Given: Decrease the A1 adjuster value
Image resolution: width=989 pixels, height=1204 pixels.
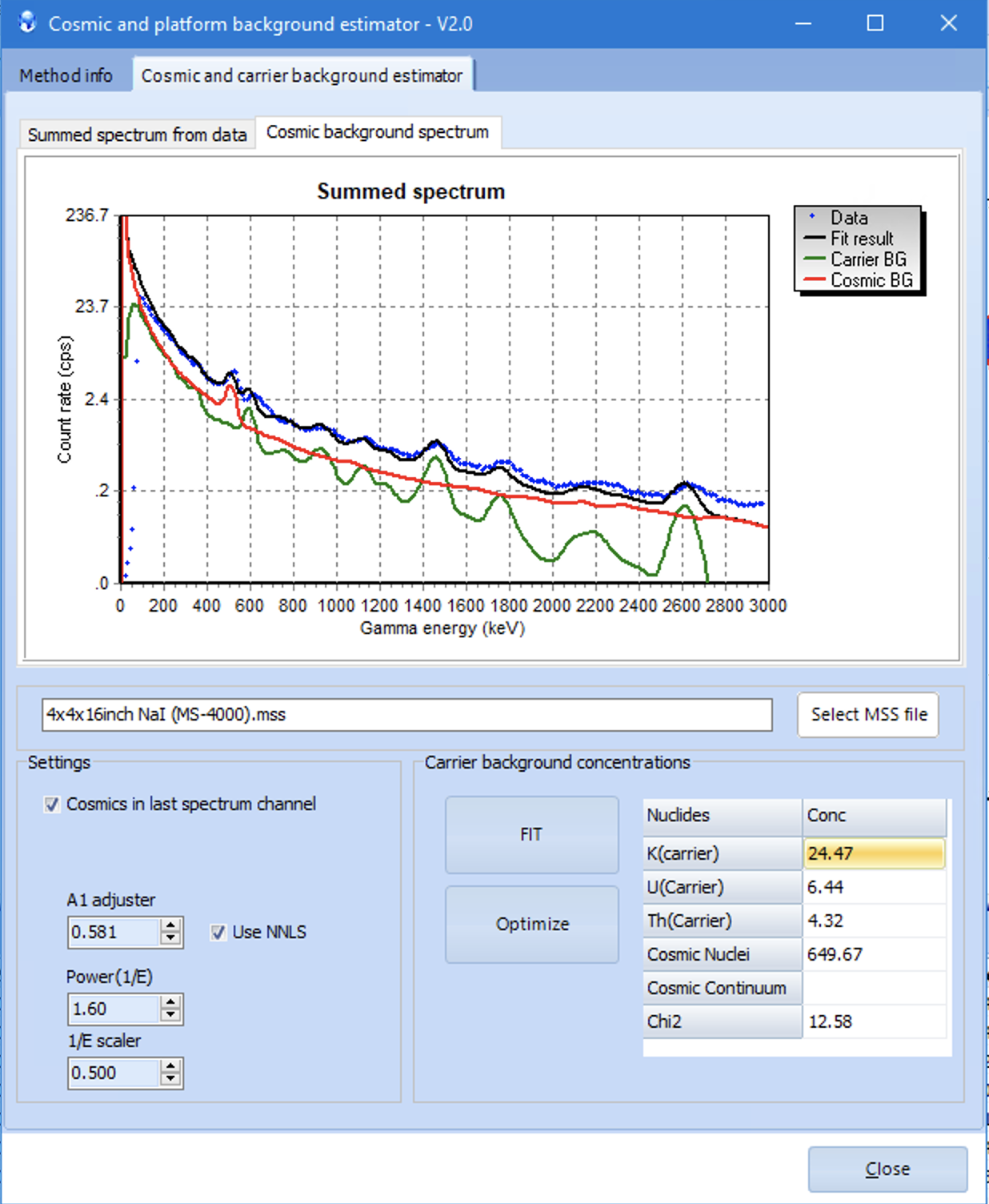Looking at the screenshot, I should [x=170, y=939].
